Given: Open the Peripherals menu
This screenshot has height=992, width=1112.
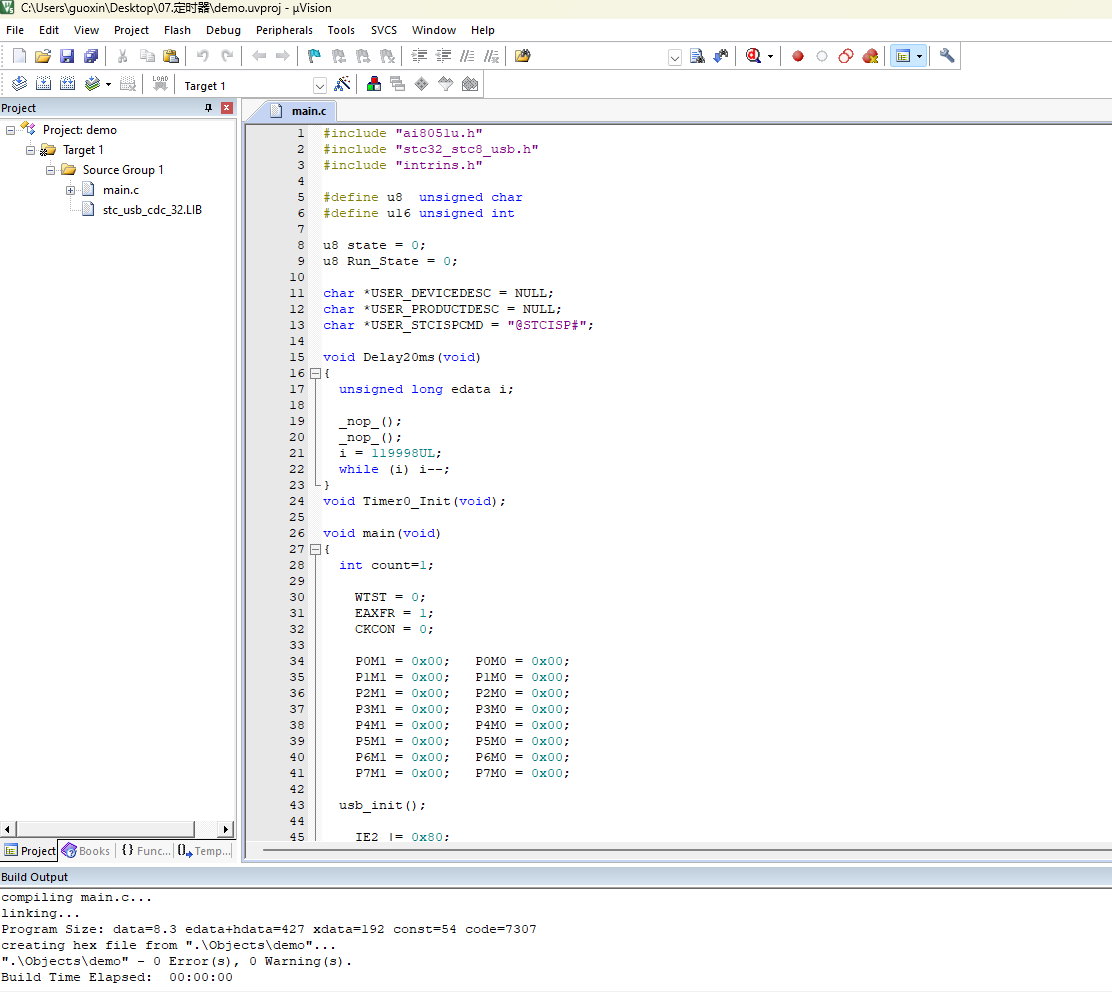Looking at the screenshot, I should [284, 30].
